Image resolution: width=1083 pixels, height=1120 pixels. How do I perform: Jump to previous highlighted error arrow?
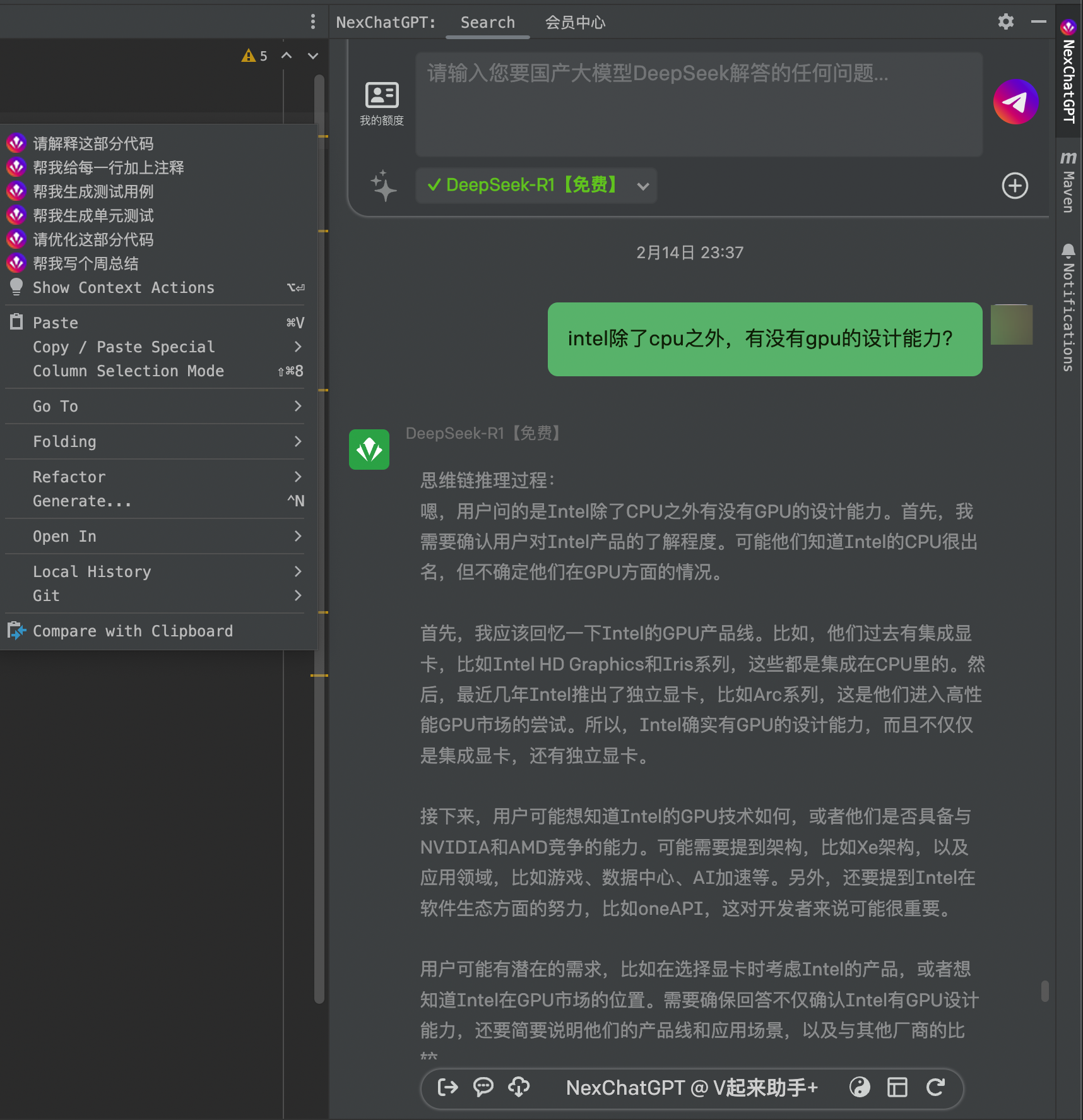click(x=287, y=56)
